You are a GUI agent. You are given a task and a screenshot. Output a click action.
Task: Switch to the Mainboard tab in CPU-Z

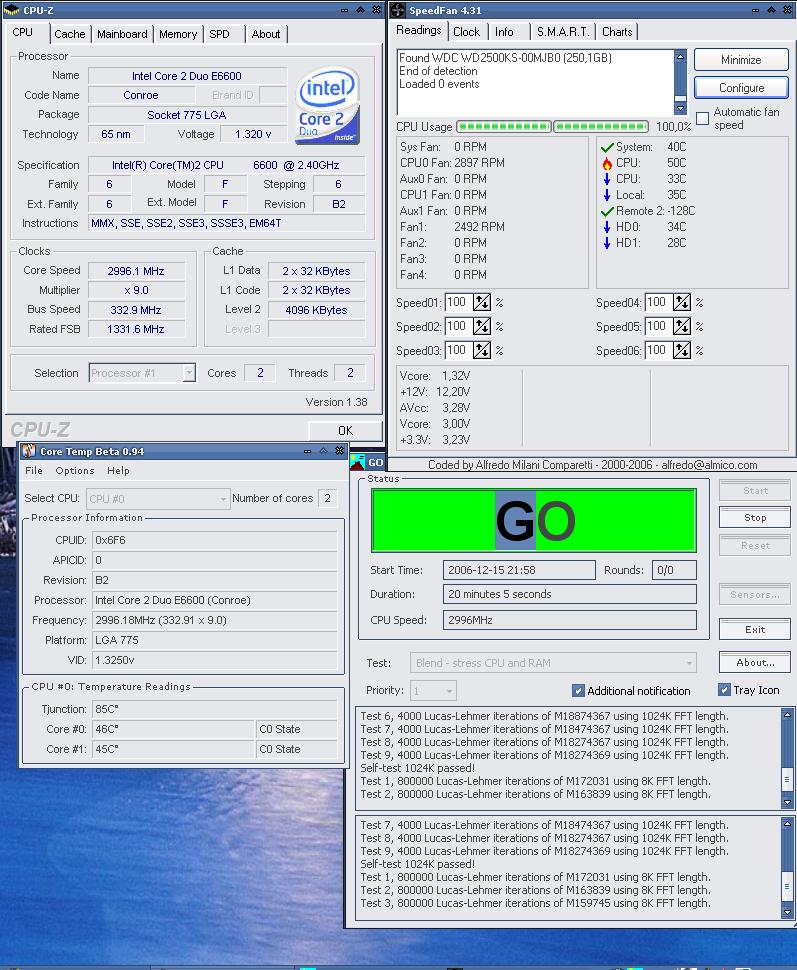tap(122, 34)
